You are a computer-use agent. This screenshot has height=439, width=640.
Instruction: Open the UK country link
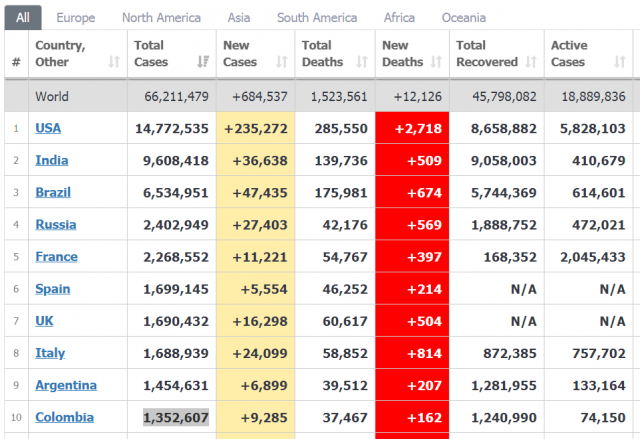click(44, 321)
